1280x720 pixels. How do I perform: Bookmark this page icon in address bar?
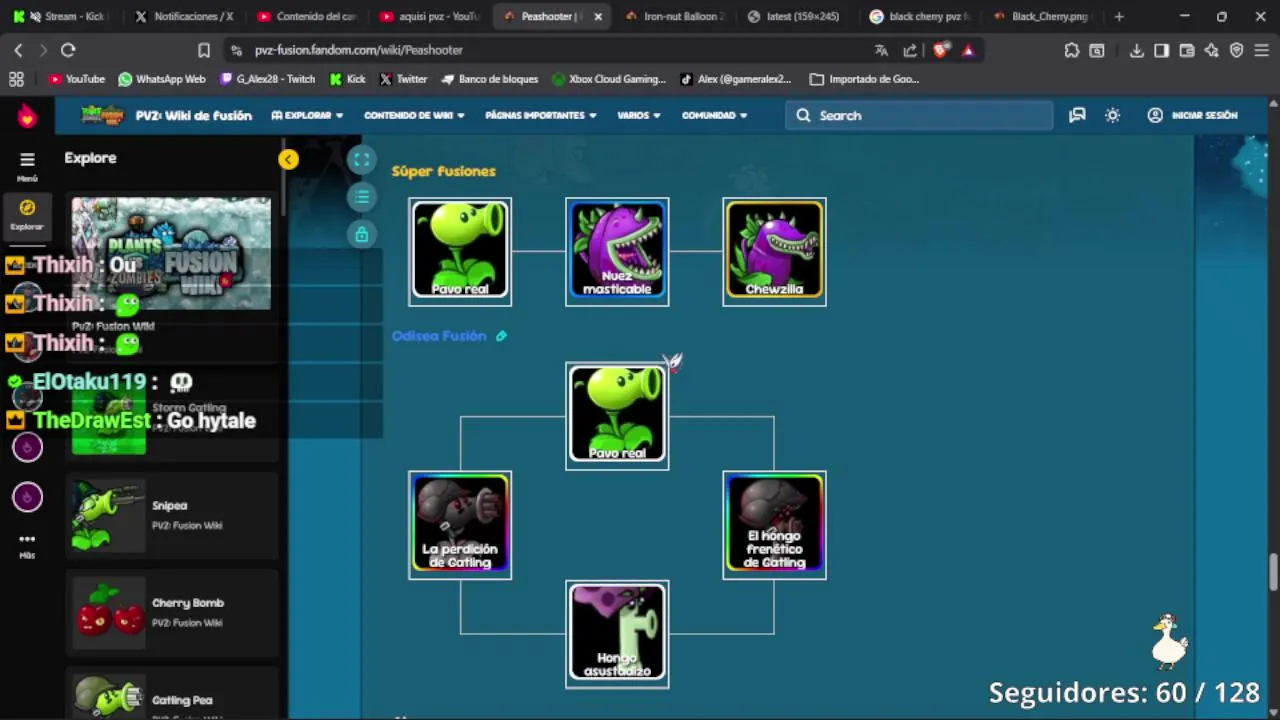204,50
